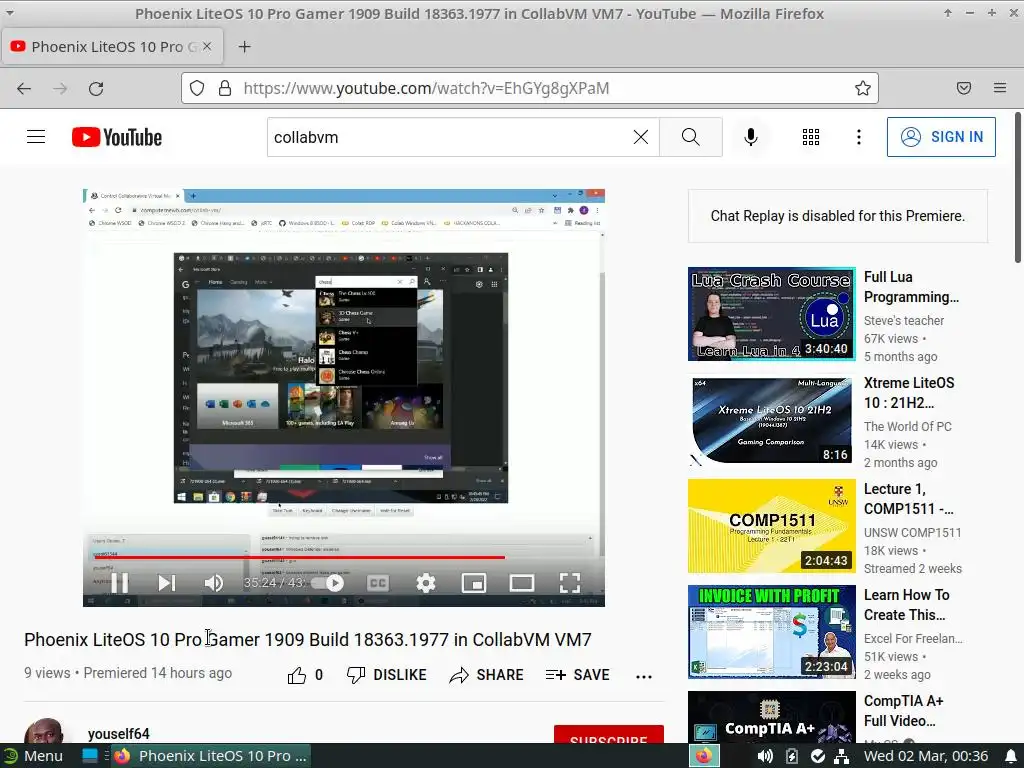
Task: Click the DISLIKE button
Action: [387, 675]
